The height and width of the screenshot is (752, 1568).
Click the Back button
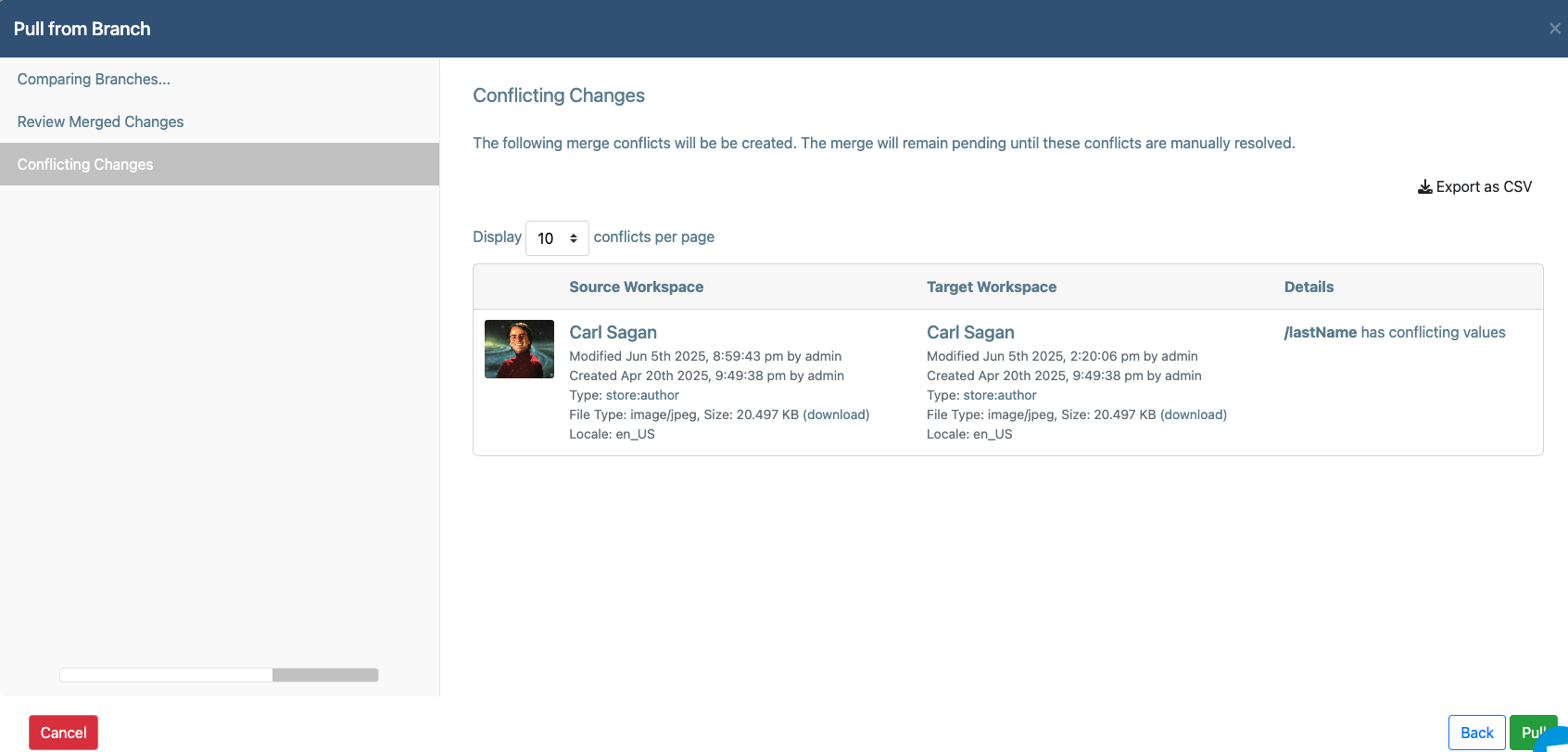1476,733
